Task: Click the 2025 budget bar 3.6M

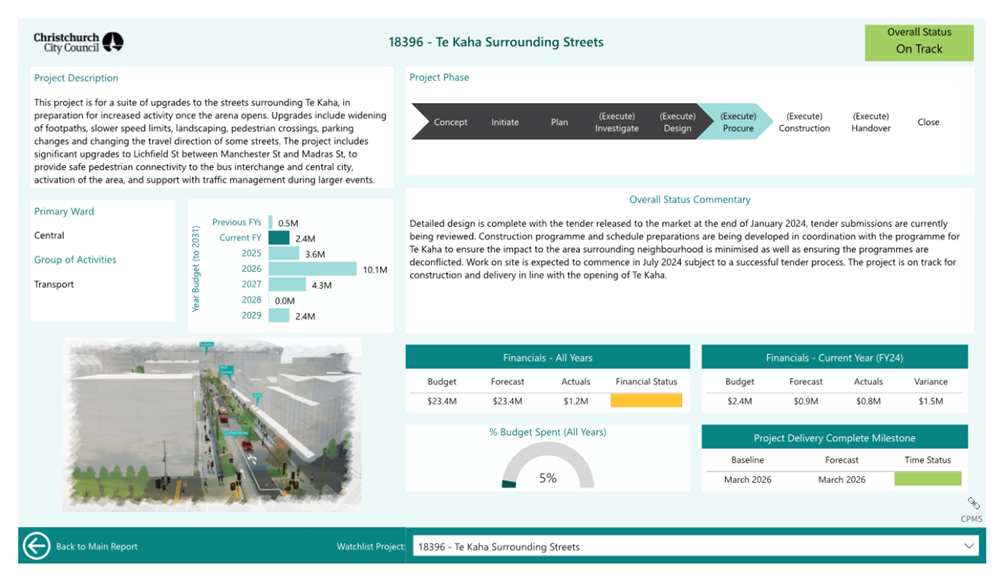Action: [284, 253]
